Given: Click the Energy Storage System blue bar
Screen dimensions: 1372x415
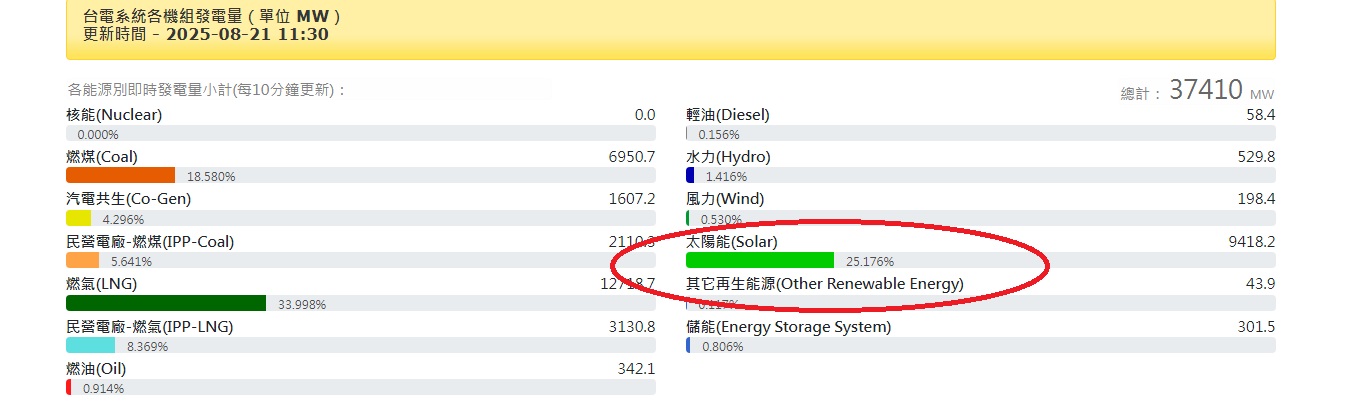Looking at the screenshot, I should coord(688,345).
